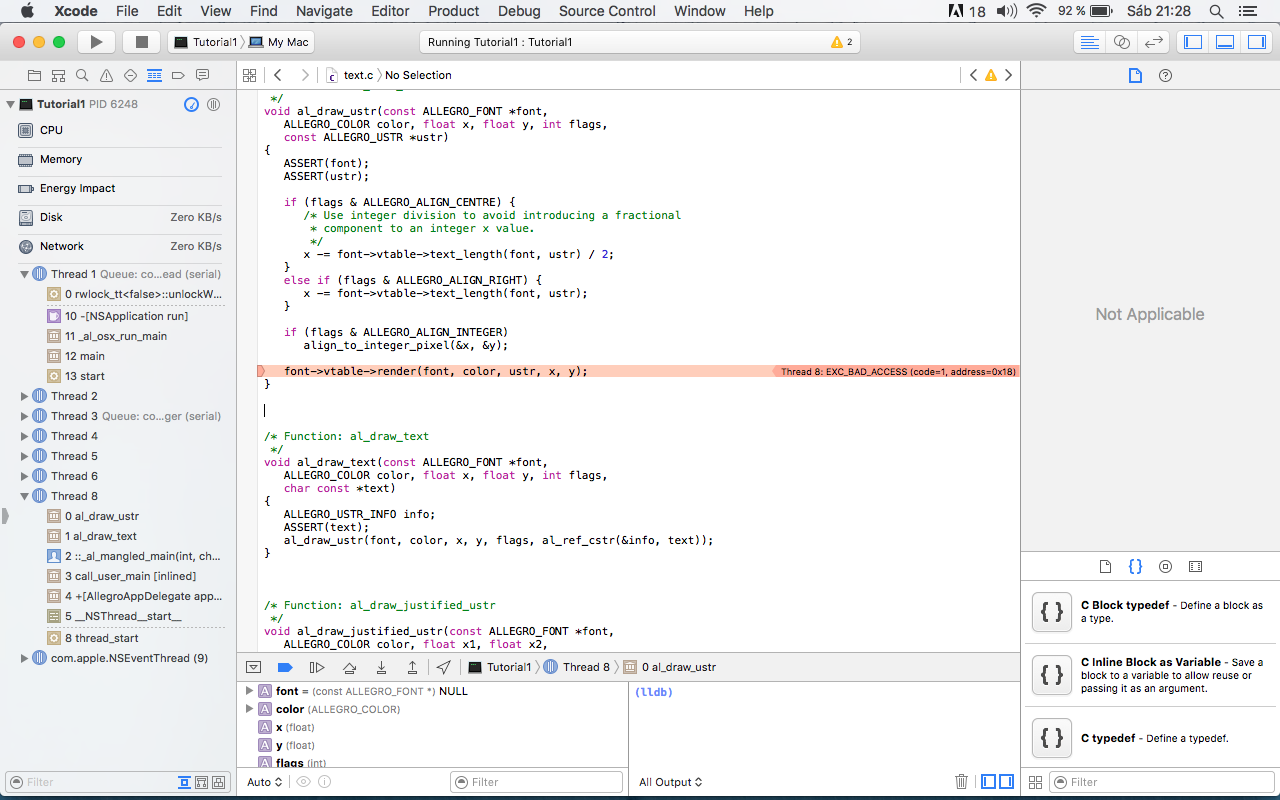Deactivate breakpoints in debug bar
The height and width of the screenshot is (800, 1280).
[285, 667]
